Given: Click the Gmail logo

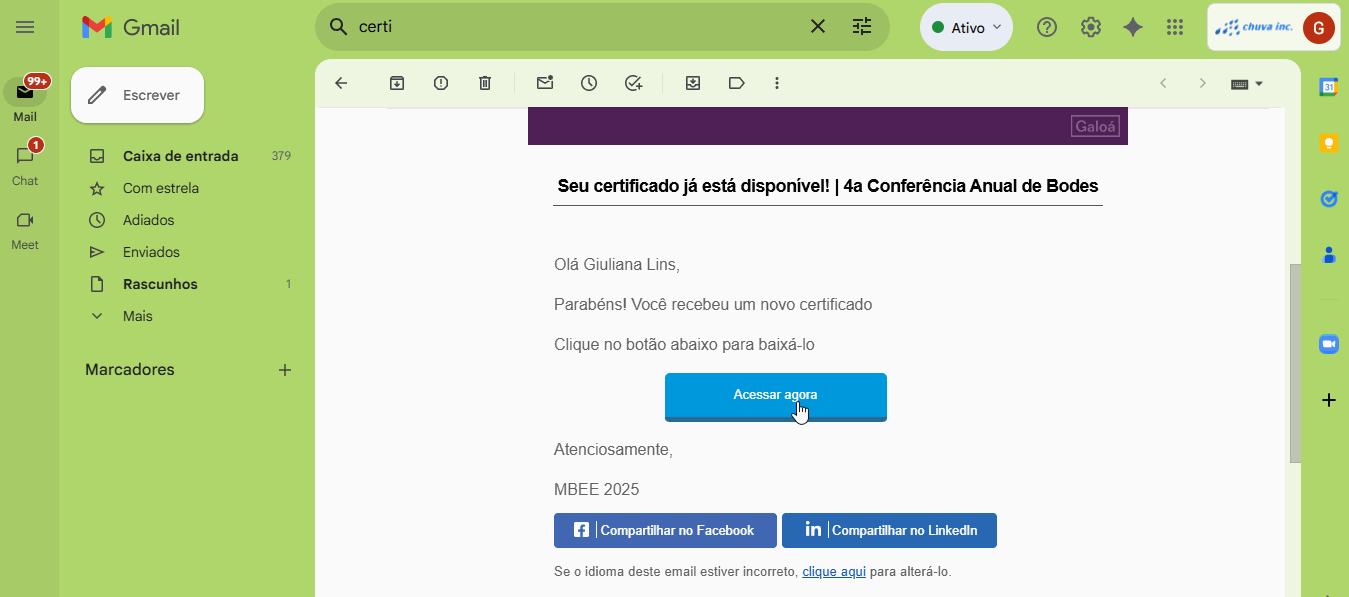Looking at the screenshot, I should tap(131, 27).
